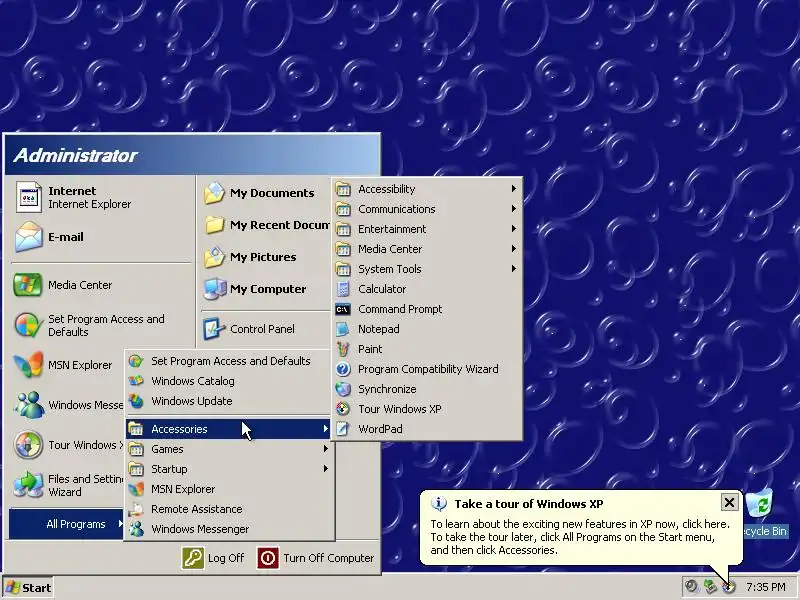The width and height of the screenshot is (800, 600).
Task: Open Windows Catalog
Action: point(229,381)
